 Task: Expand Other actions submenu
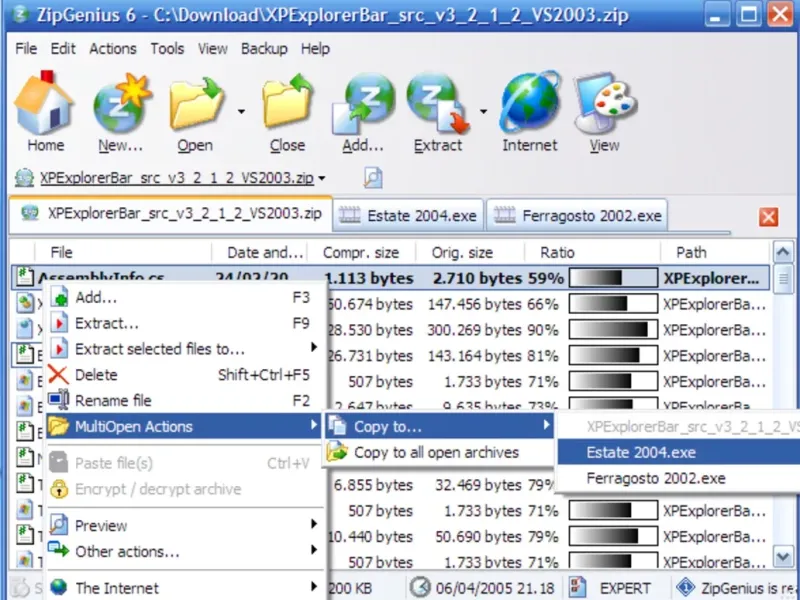(x=314, y=550)
